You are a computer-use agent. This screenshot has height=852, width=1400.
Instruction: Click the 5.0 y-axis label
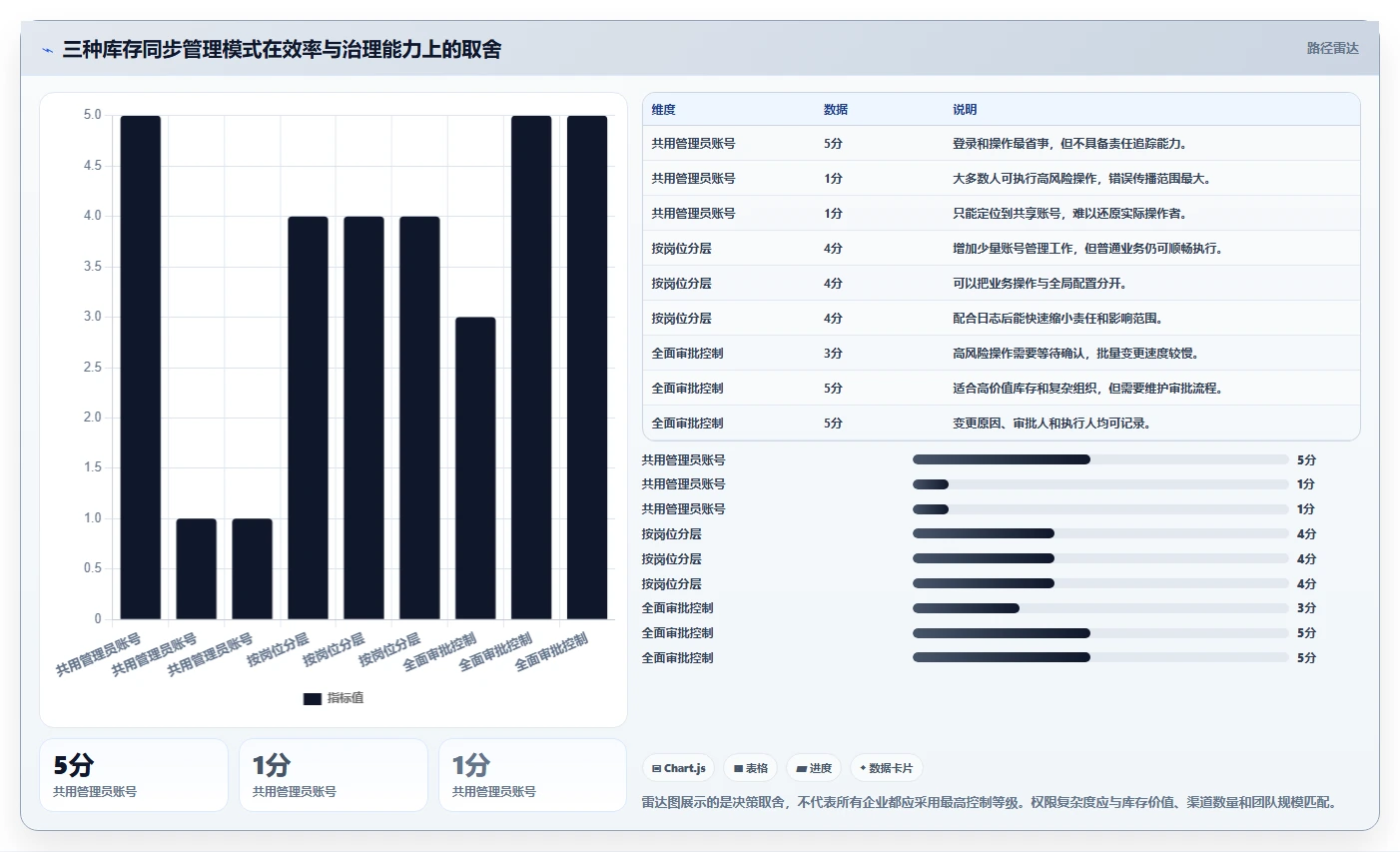coord(93,115)
